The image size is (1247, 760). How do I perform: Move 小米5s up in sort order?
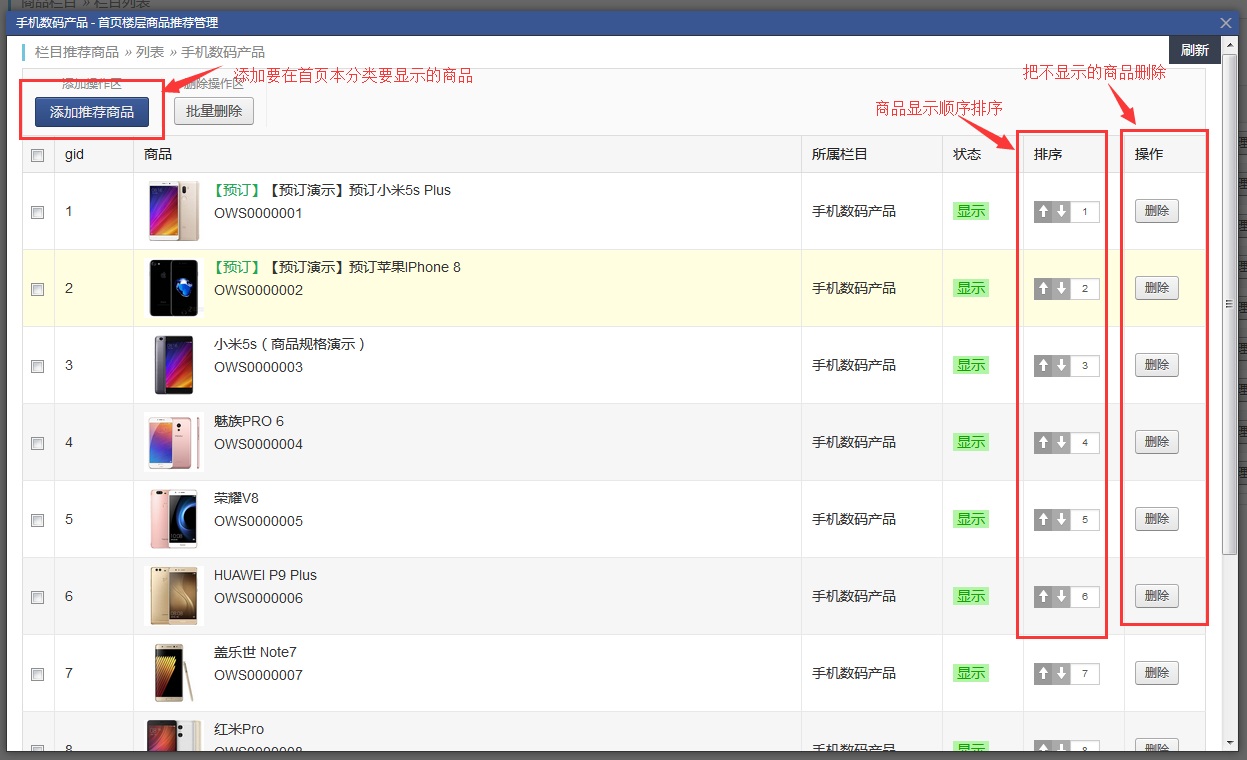1043,366
